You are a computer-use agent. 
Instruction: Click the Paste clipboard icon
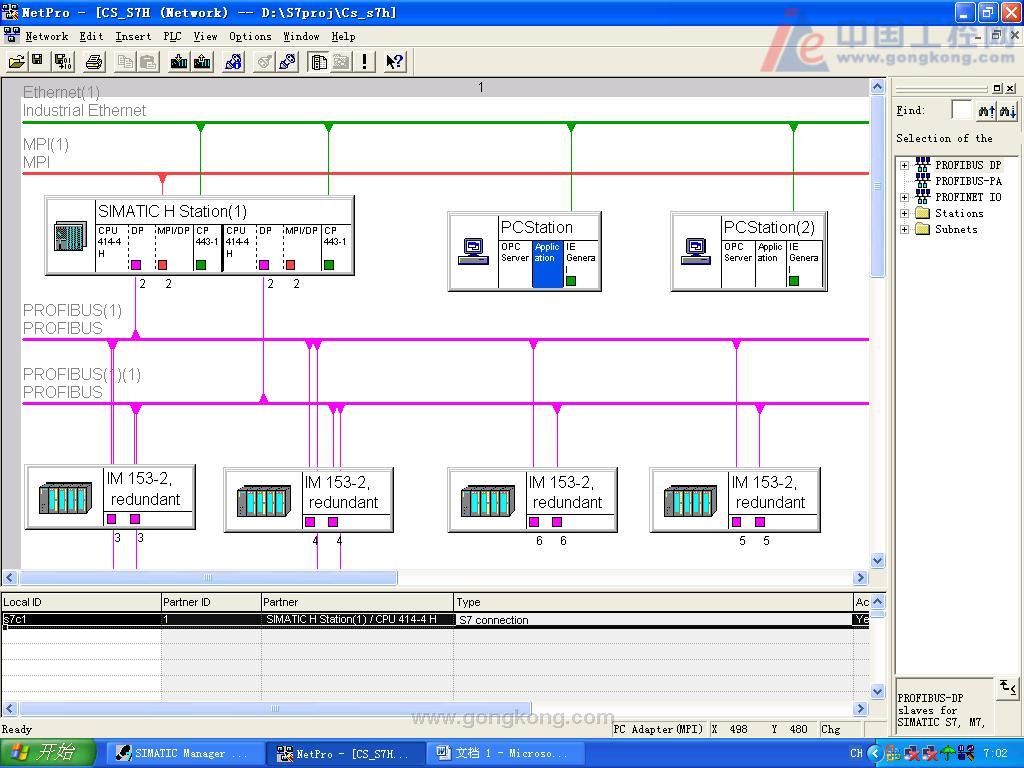click(148, 62)
